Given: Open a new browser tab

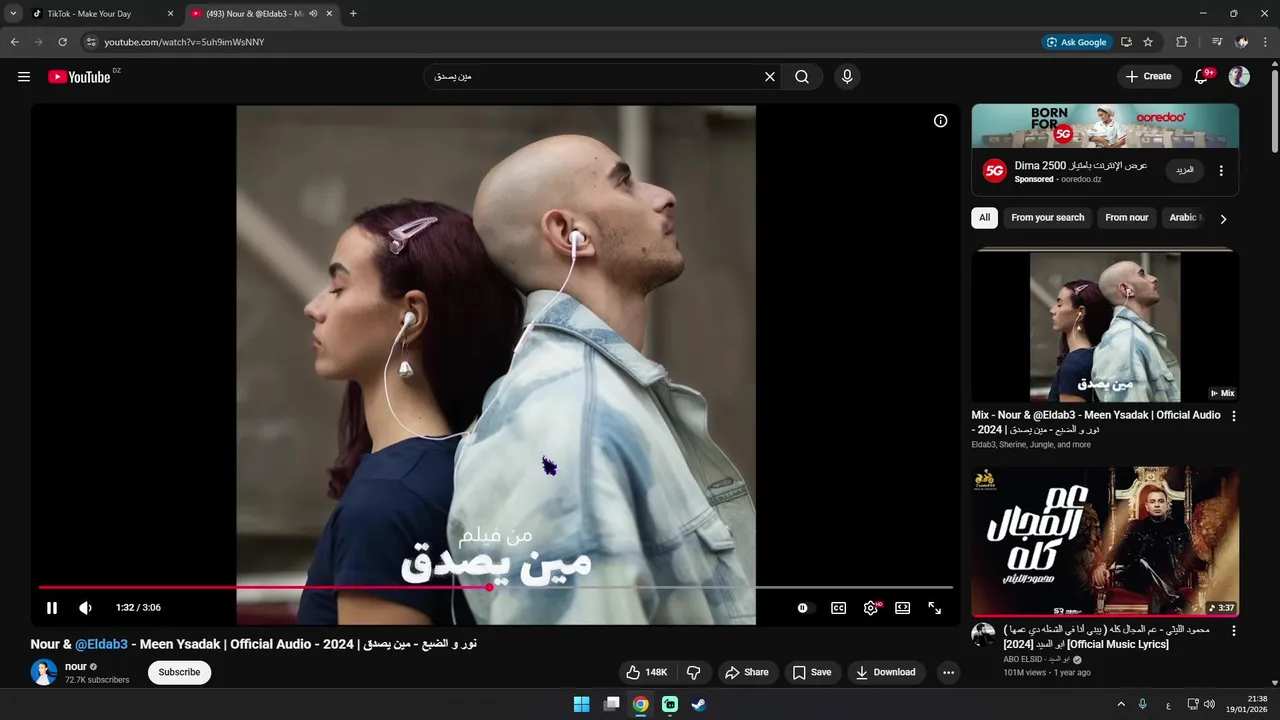Looking at the screenshot, I should point(353,14).
